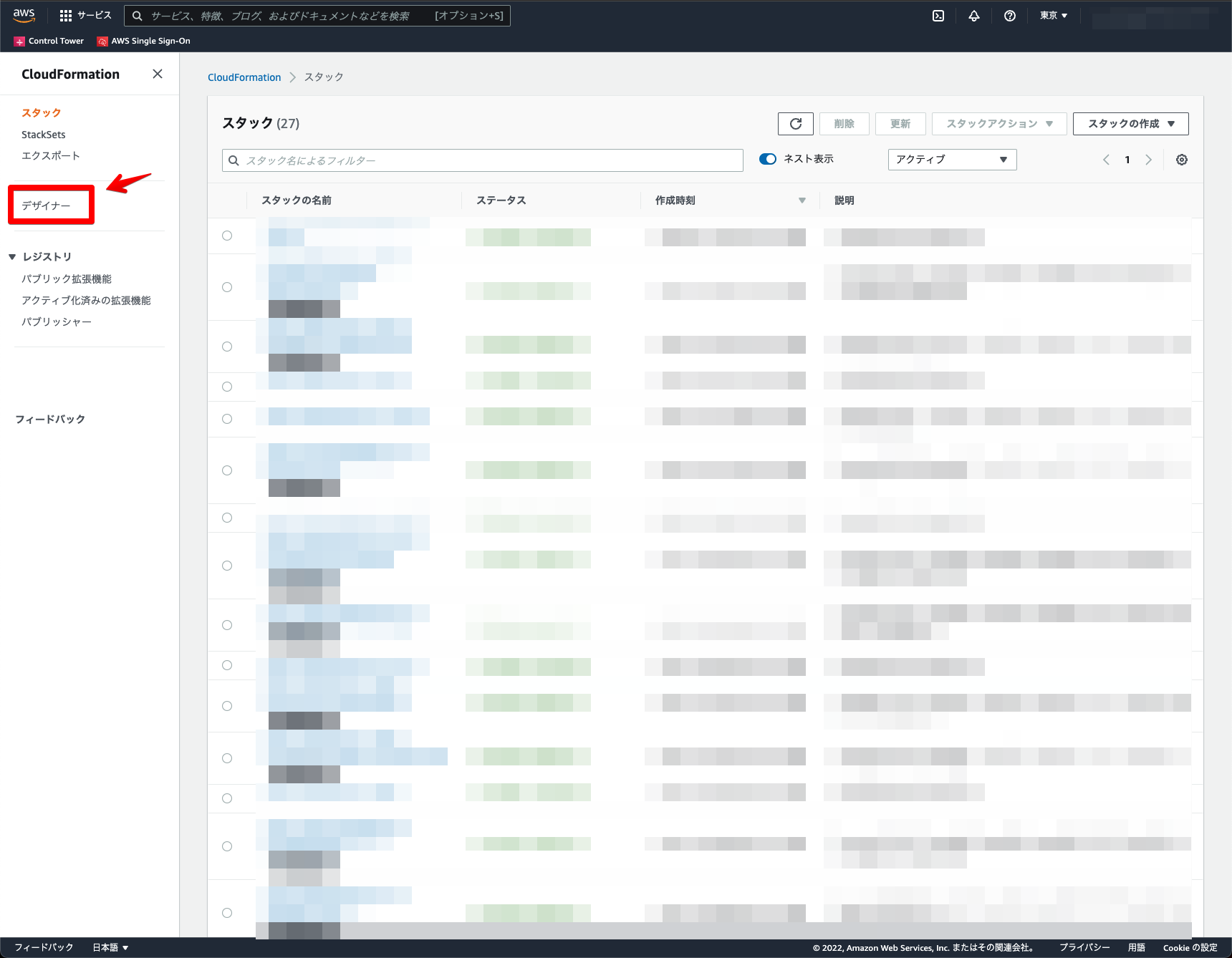Open the notifications bell icon
This screenshot has height=958, width=1232.
(974, 16)
